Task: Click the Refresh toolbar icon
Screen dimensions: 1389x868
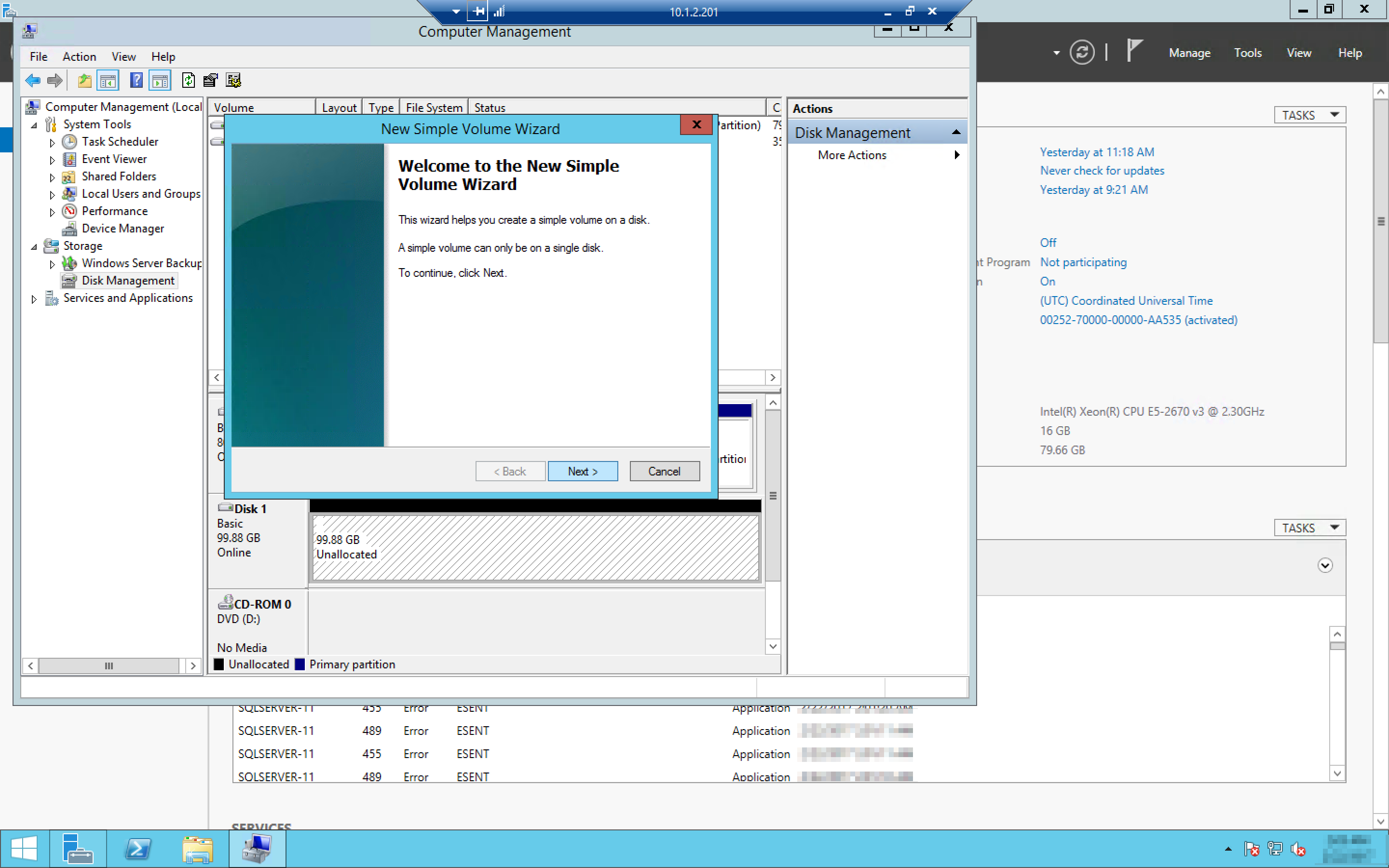Action: pyautogui.click(x=188, y=81)
